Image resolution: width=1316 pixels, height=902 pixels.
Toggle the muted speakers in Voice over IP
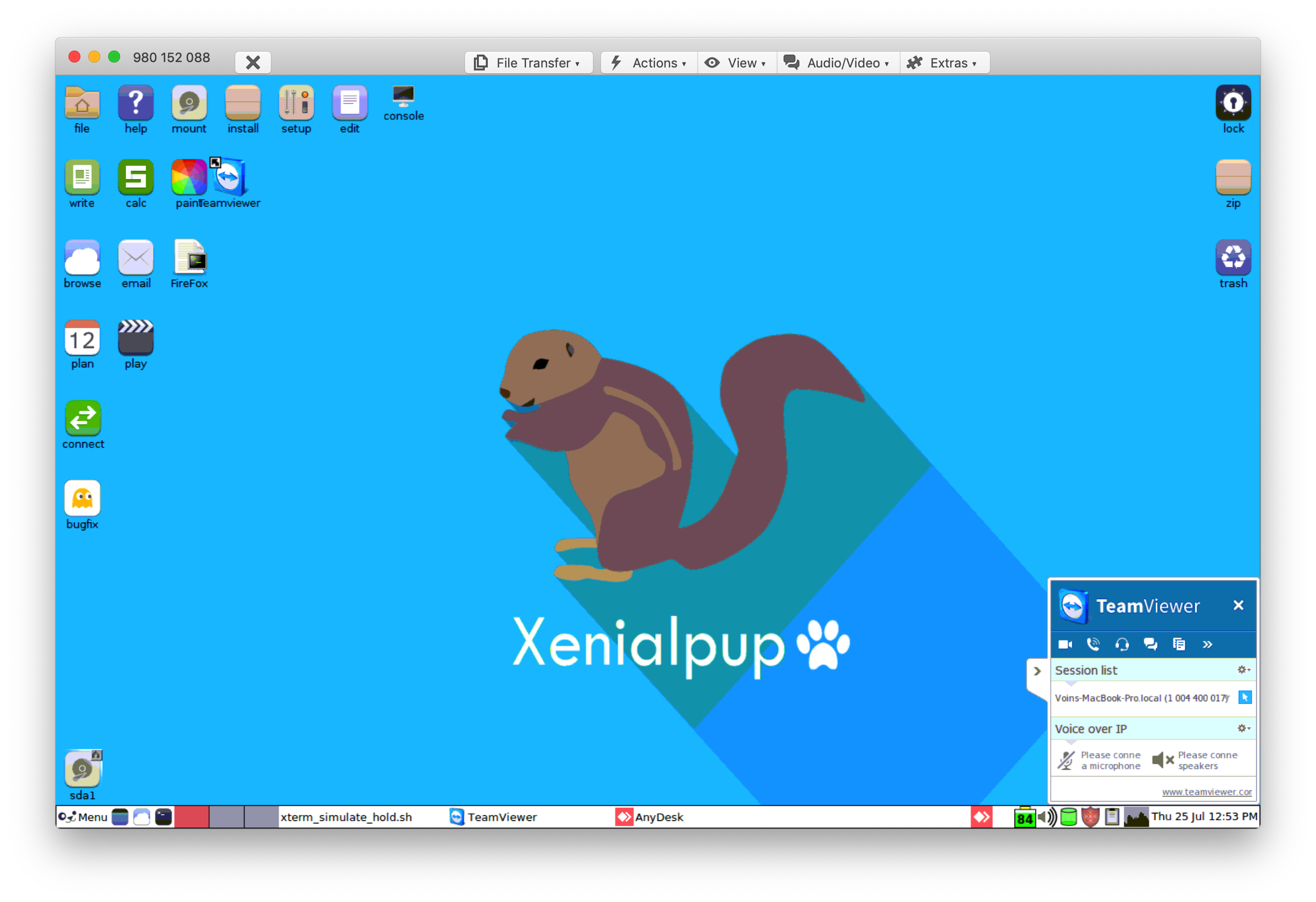1162,759
